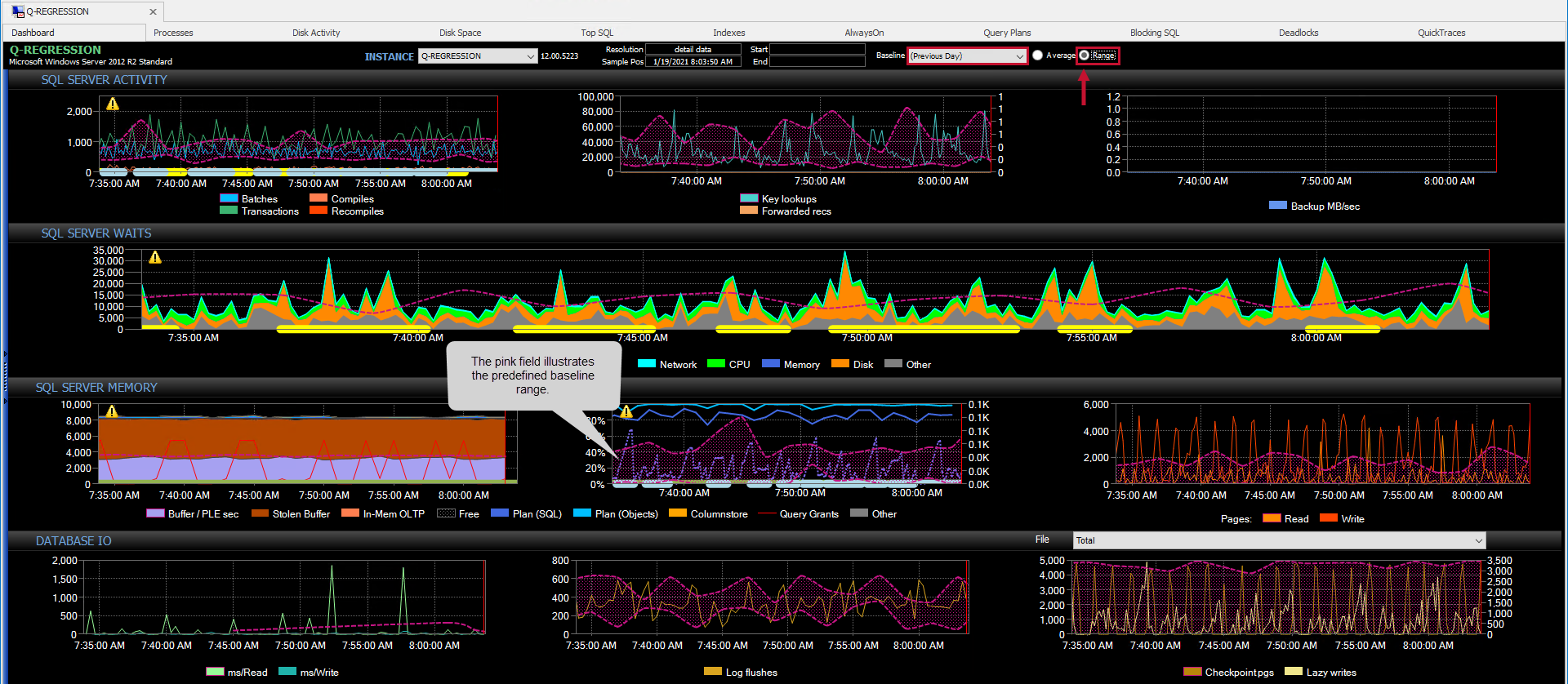1568x684 pixels.
Task: Click warning icon on plan cache memory chart
Action: 626,411
